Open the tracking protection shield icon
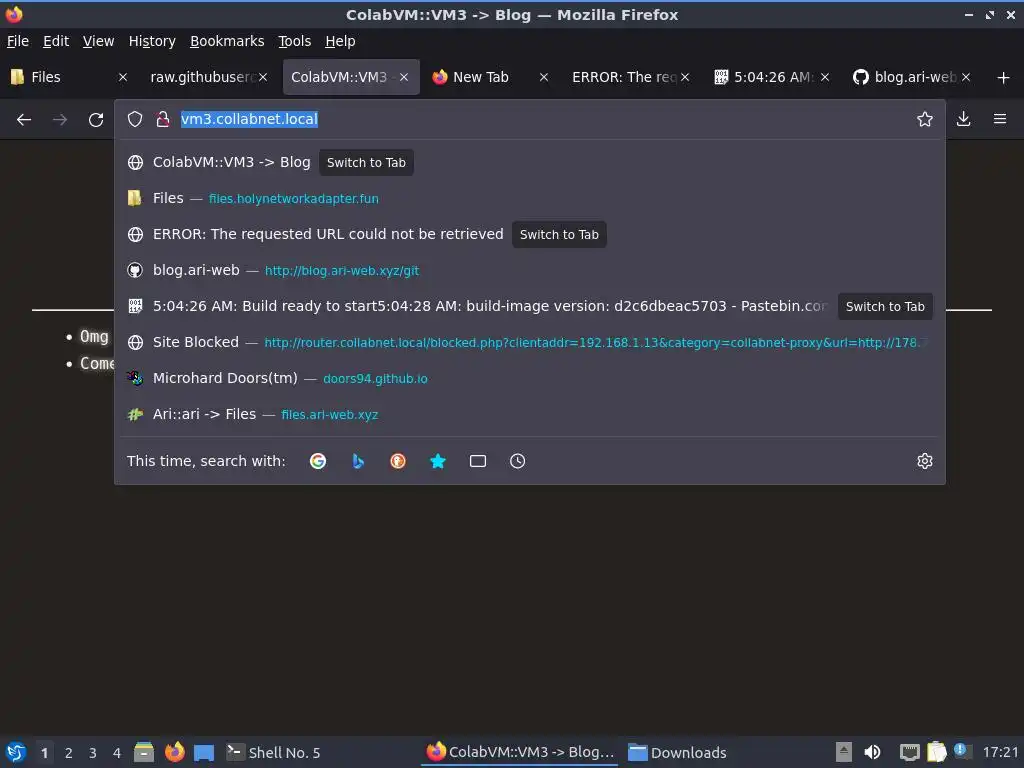Screen dimensions: 1024x768 [135, 119]
